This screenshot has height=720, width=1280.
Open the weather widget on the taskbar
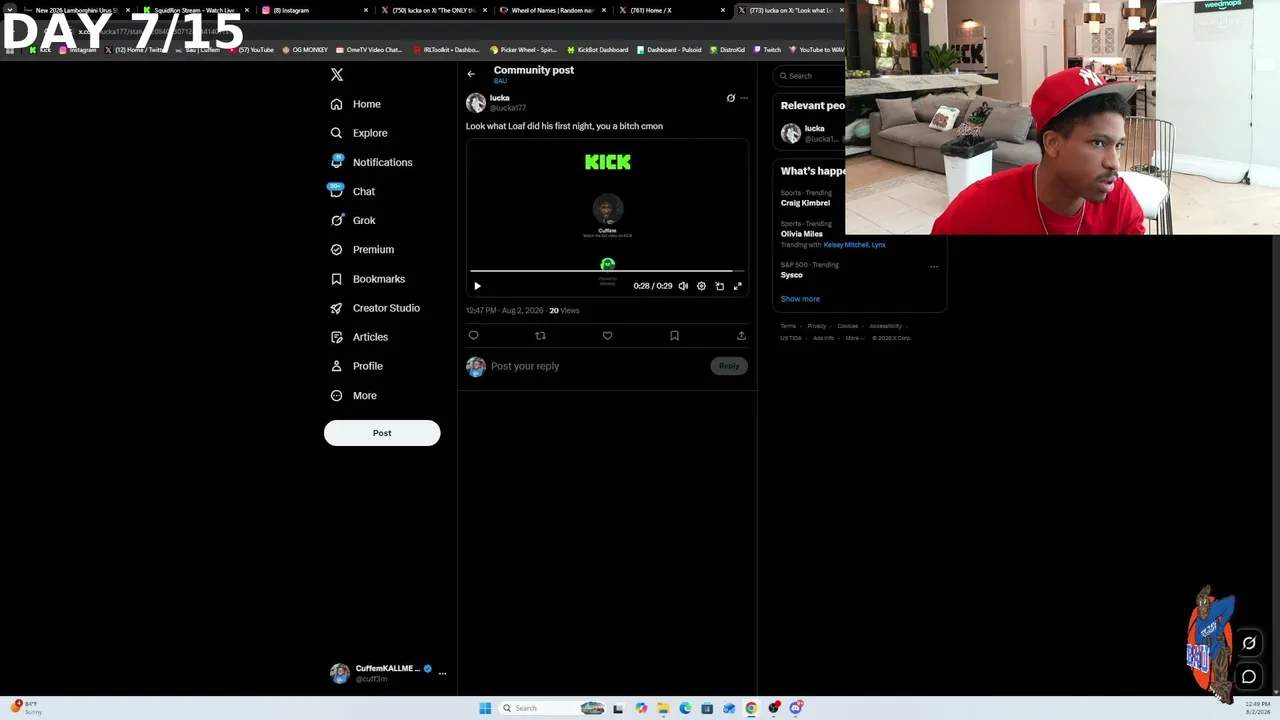coord(27,708)
